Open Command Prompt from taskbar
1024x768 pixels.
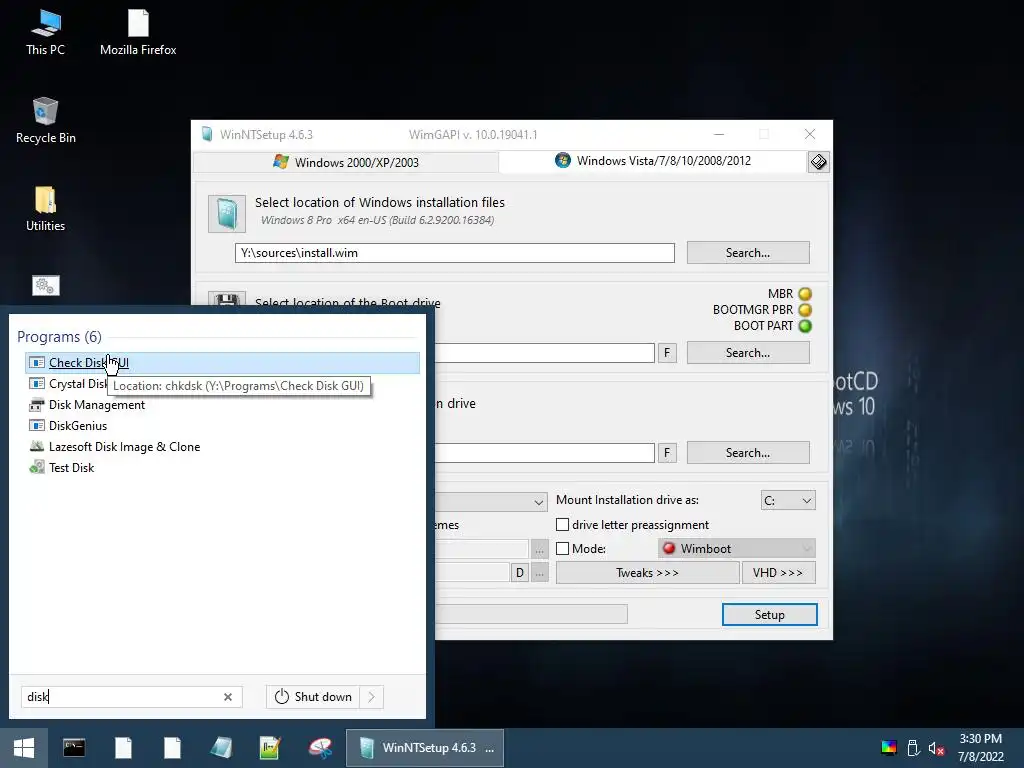tap(74, 748)
